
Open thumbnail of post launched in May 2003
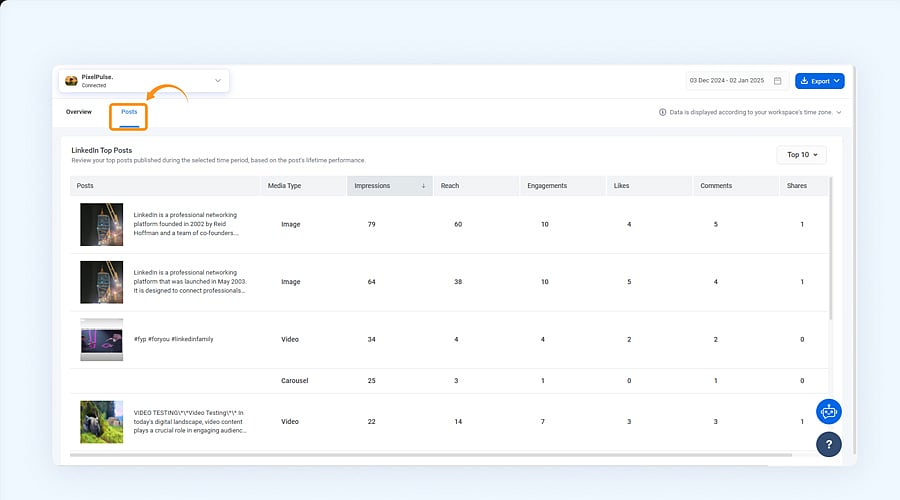pyautogui.click(x=102, y=282)
